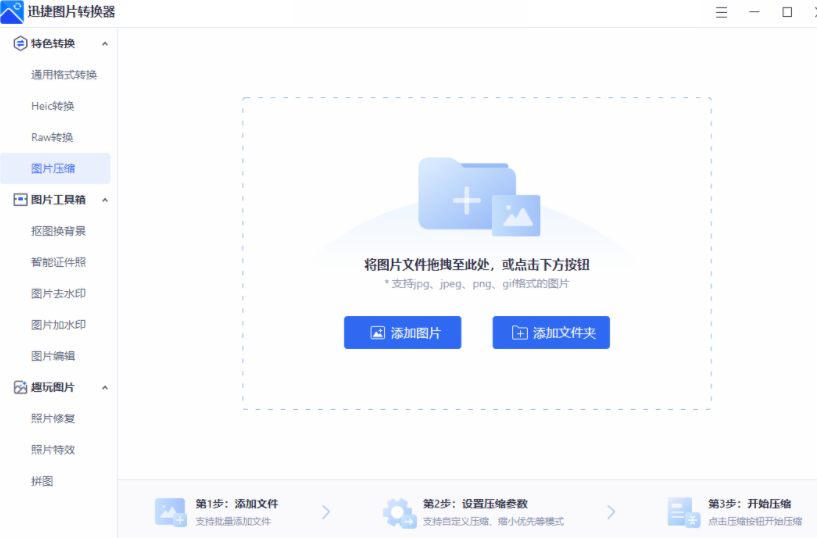Click the 添加文件夹 button
Viewport: 817px width, 538px height.
[551, 332]
